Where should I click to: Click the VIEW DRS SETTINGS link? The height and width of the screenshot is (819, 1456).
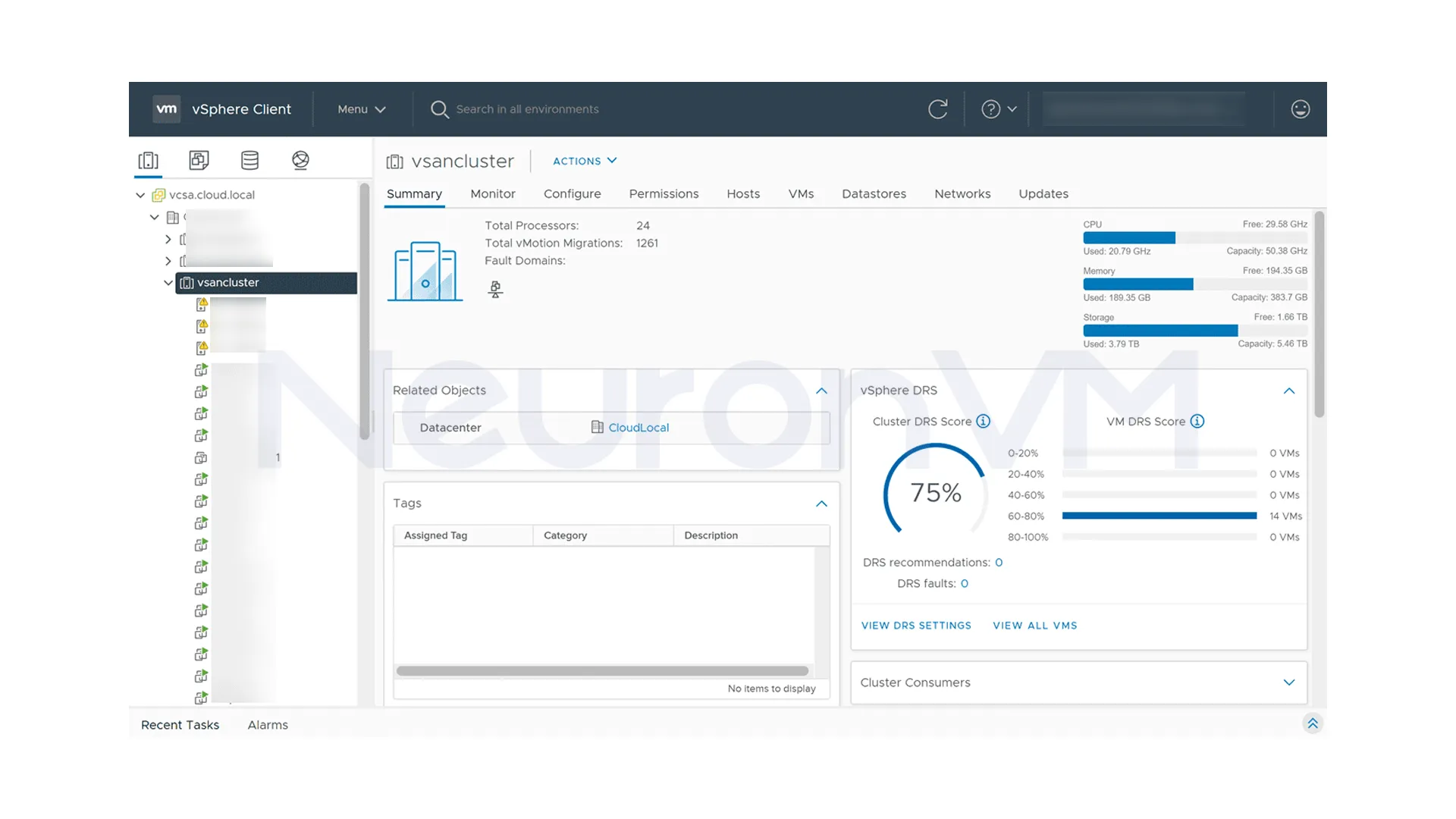click(916, 625)
